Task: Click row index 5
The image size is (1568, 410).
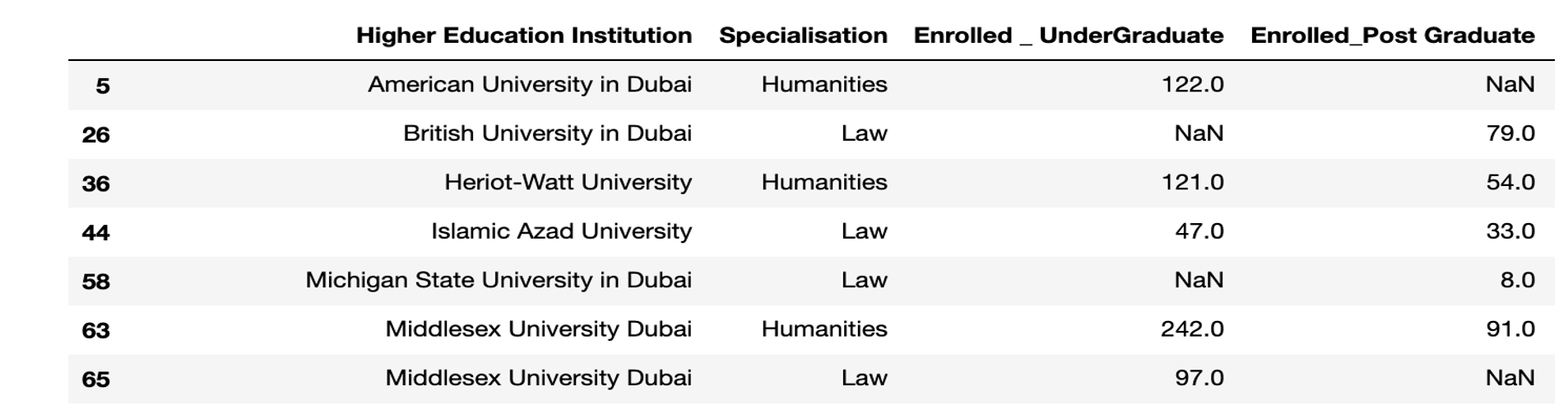Action: point(102,86)
